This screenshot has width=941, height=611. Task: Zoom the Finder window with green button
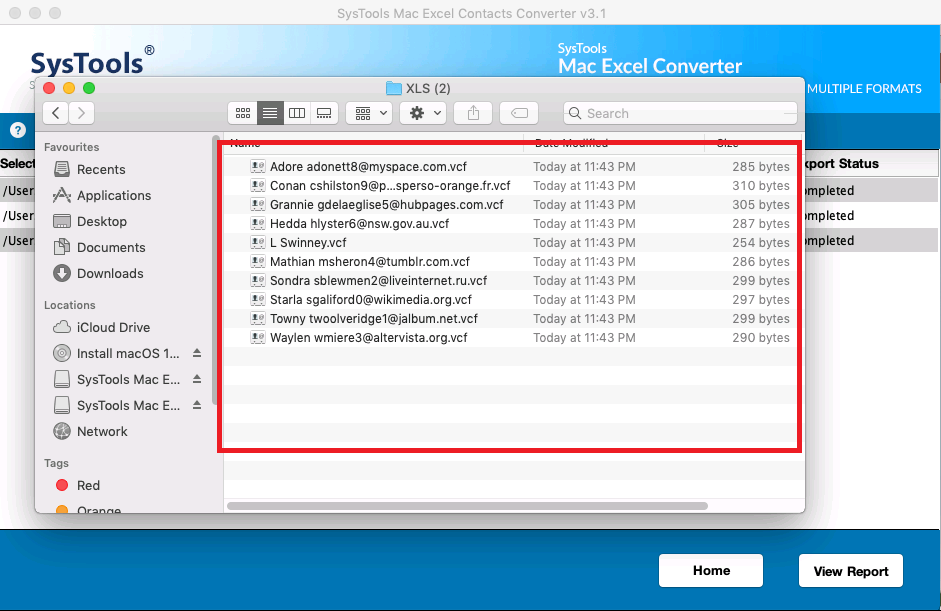click(89, 88)
